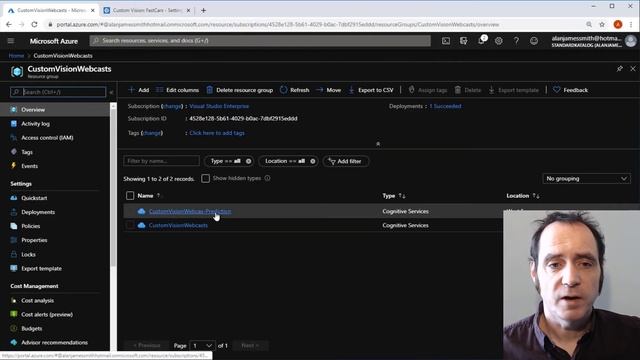Open the Azure portal hamburger menu
Screen dimensions: 640x360
pos(11,41)
